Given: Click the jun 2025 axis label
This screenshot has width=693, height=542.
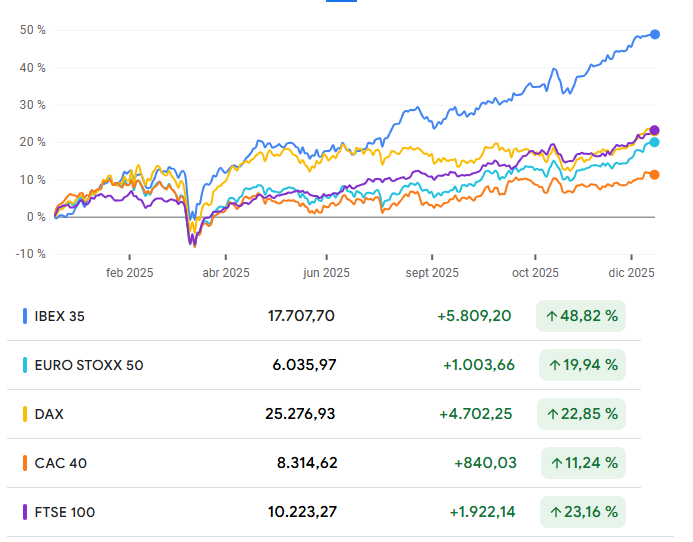Looking at the screenshot, I should pyautogui.click(x=327, y=271).
